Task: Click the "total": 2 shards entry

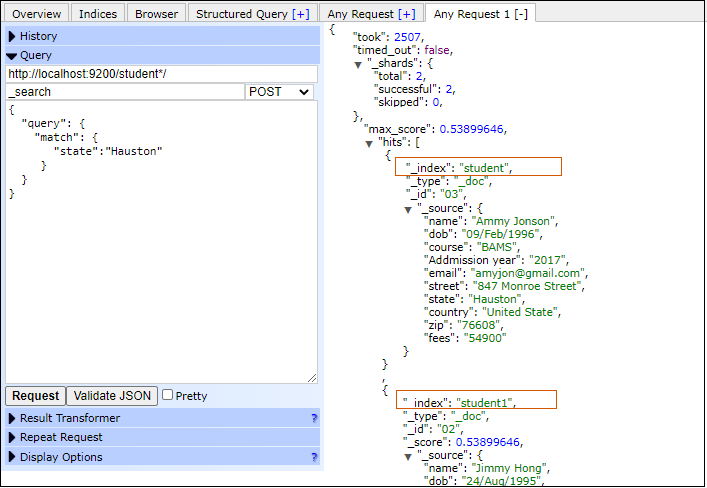Action: click(399, 76)
